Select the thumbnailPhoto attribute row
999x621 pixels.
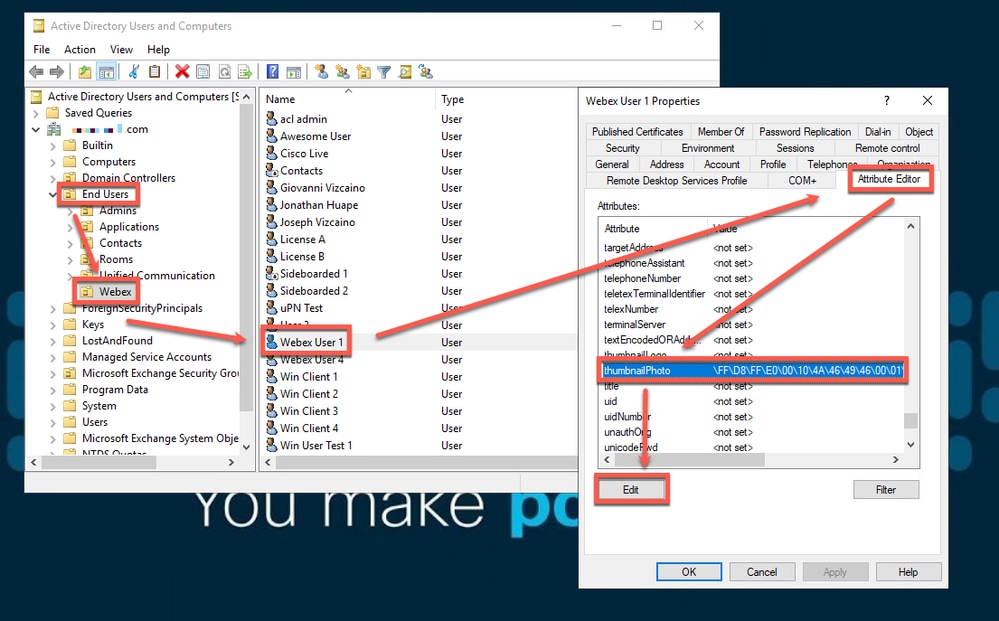(752, 371)
